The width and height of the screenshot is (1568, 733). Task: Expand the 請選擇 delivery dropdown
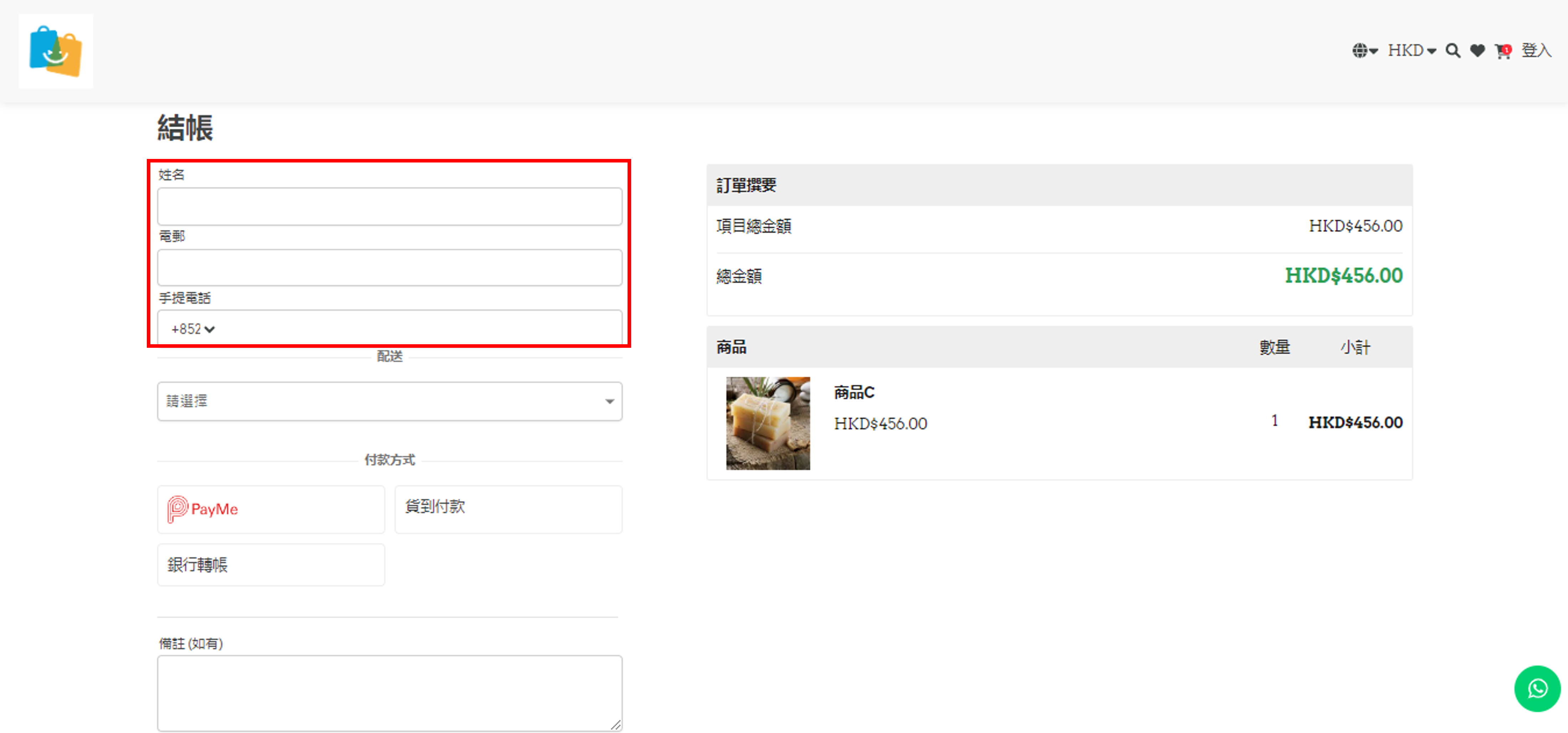pos(390,401)
